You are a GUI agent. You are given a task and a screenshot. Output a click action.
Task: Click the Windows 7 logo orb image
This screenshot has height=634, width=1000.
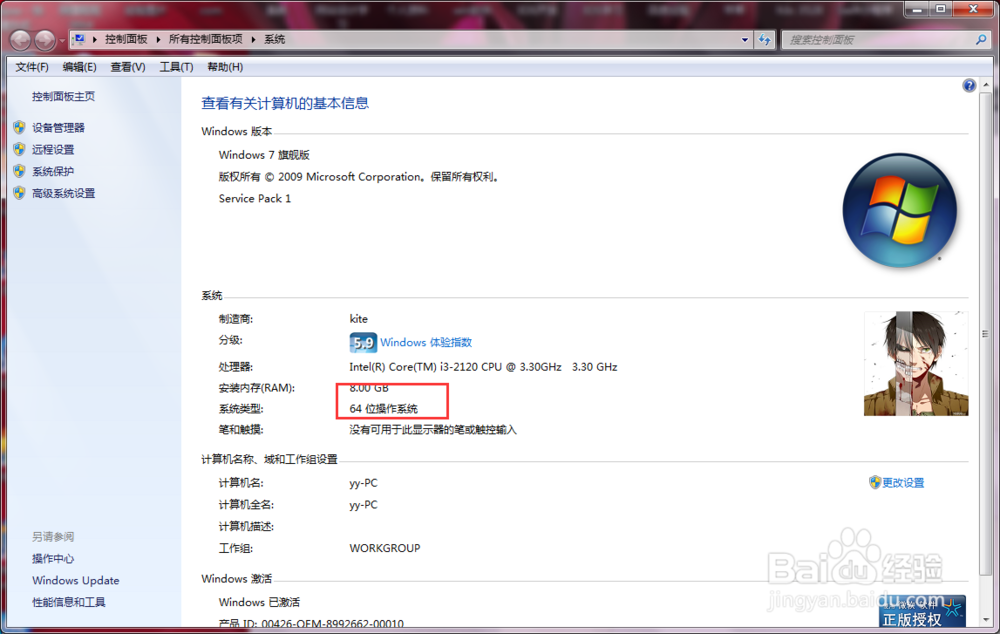(x=899, y=210)
